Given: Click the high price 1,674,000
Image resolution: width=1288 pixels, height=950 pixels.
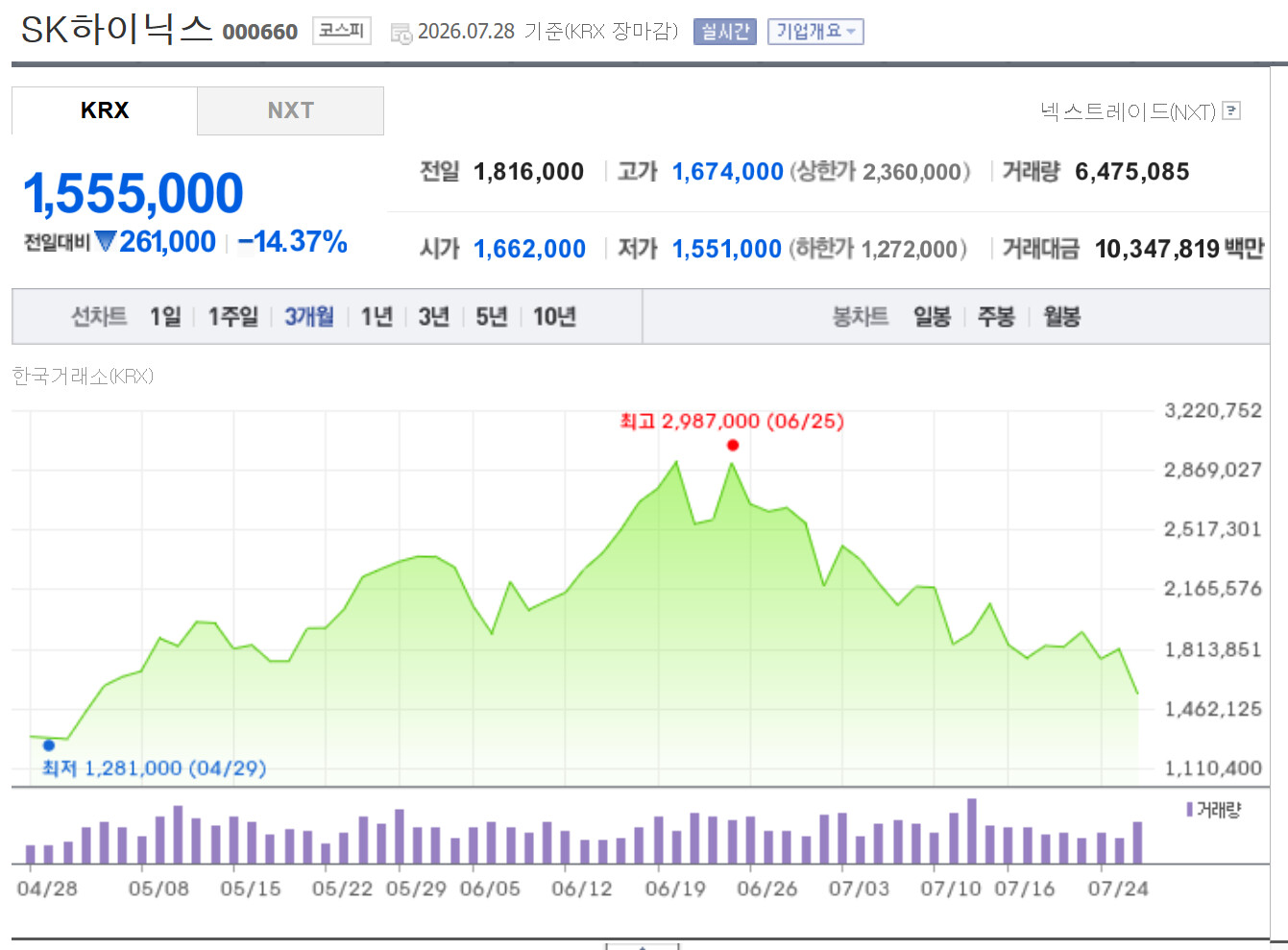Looking at the screenshot, I should (x=728, y=172).
